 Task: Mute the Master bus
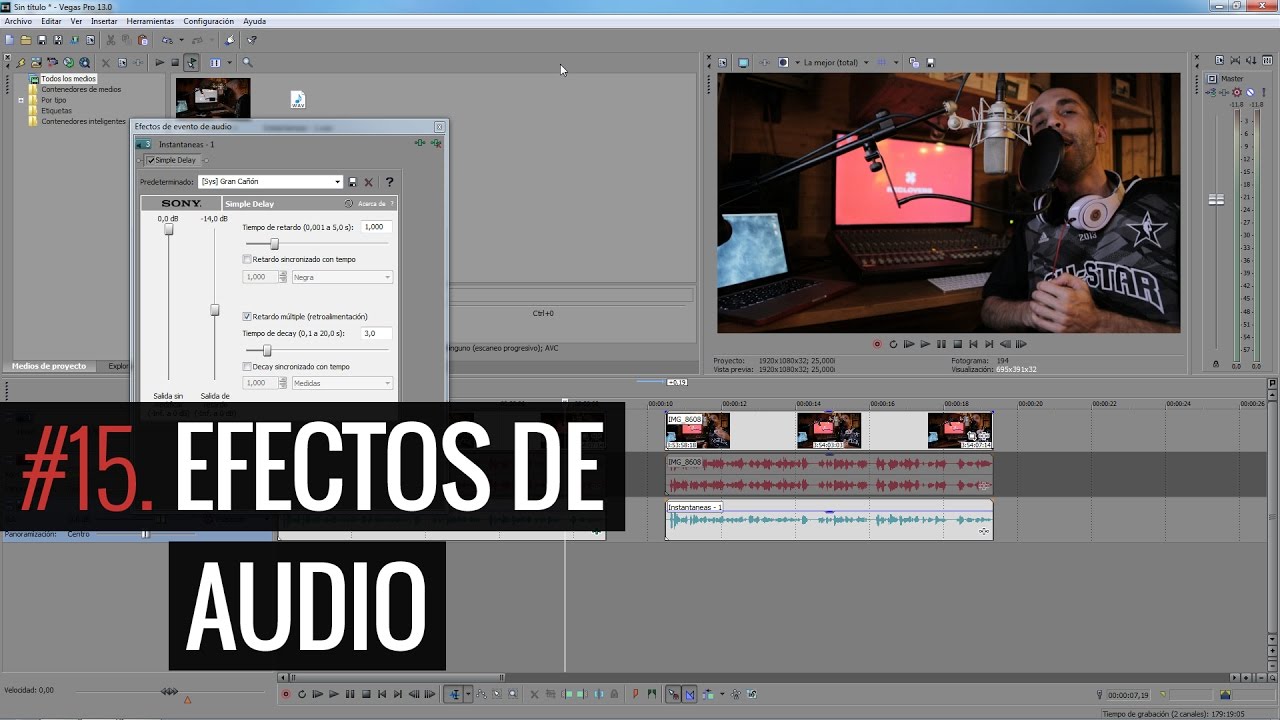point(1250,92)
